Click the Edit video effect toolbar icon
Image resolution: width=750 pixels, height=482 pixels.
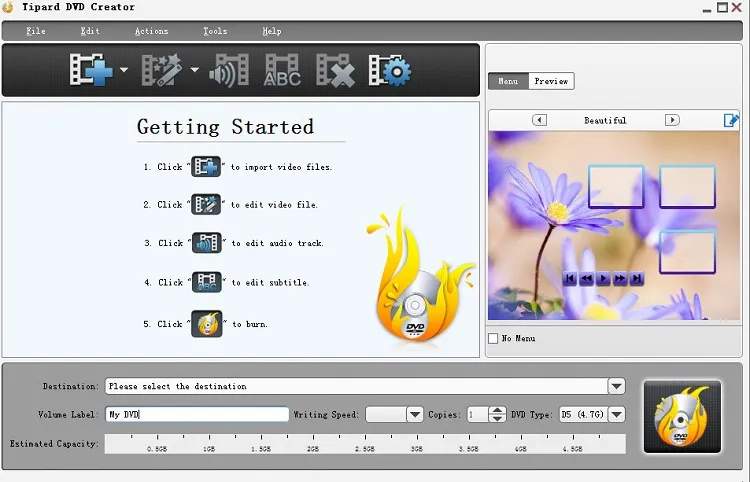pyautogui.click(x=162, y=70)
